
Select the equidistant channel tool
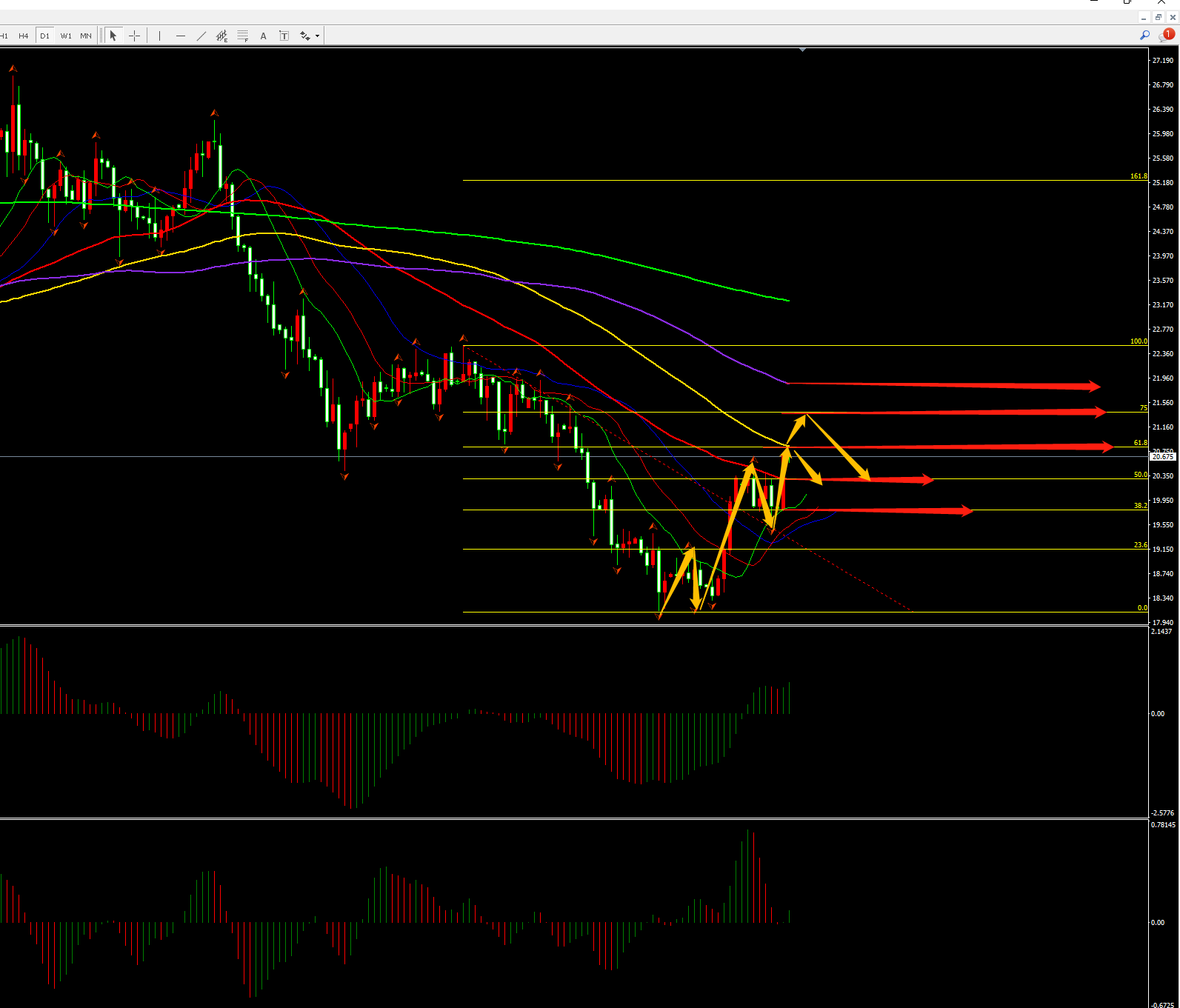(221, 36)
